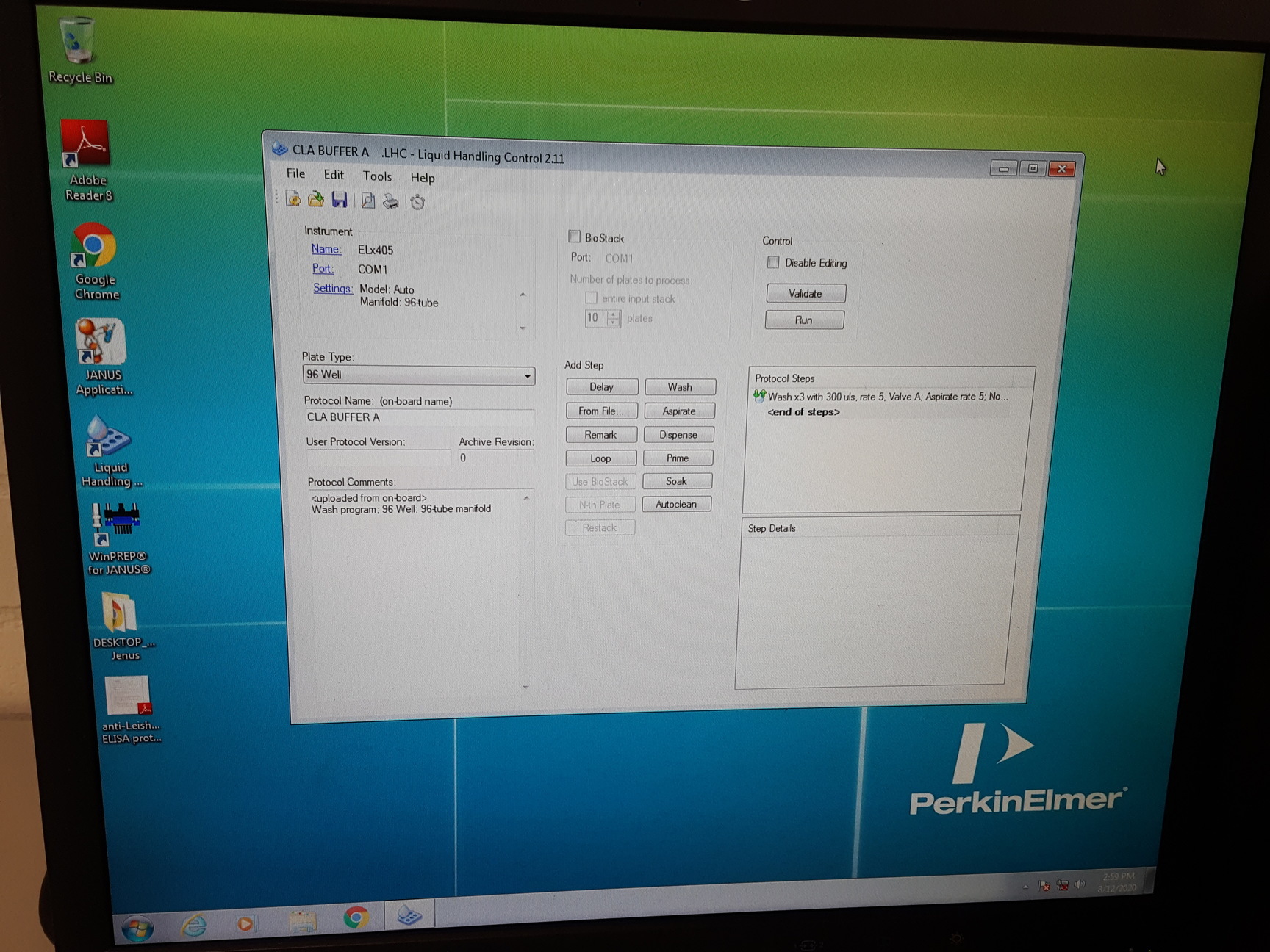This screenshot has width=1270, height=952.
Task: Click the instrument Port link
Action: click(323, 269)
